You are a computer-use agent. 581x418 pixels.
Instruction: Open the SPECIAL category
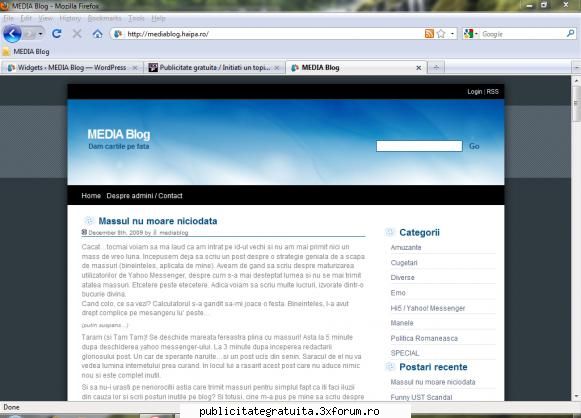click(405, 353)
